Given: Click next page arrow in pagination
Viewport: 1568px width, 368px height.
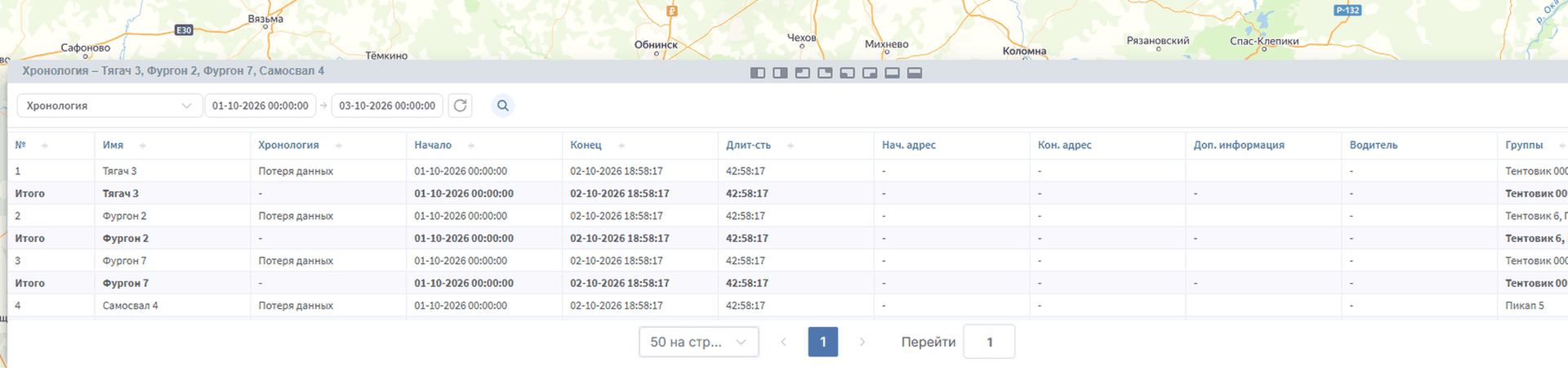Looking at the screenshot, I should pyautogui.click(x=862, y=342).
